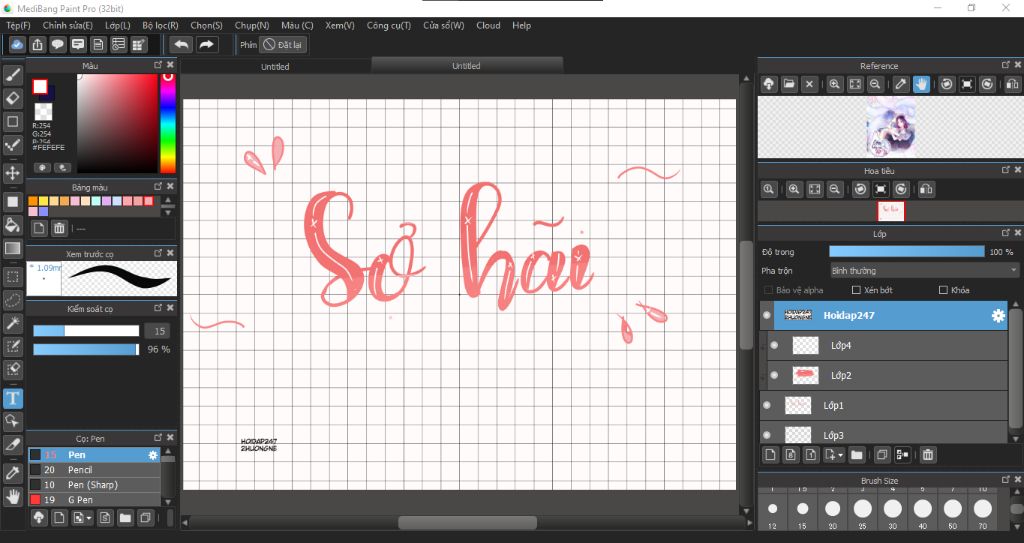Select Pencil brush in brush list
The height and width of the screenshot is (543, 1024).
[x=94, y=470]
